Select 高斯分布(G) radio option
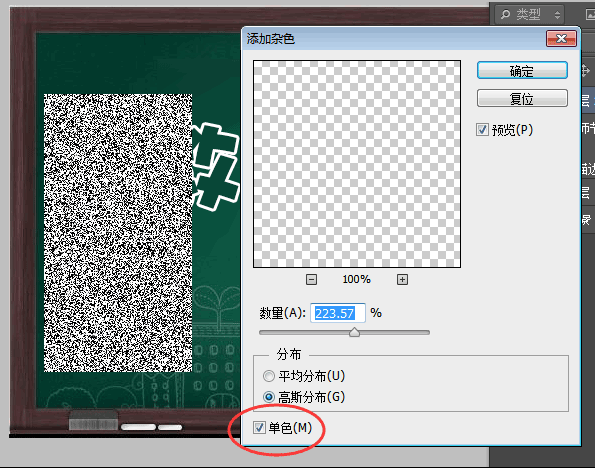595x468 pixels. pos(269,397)
